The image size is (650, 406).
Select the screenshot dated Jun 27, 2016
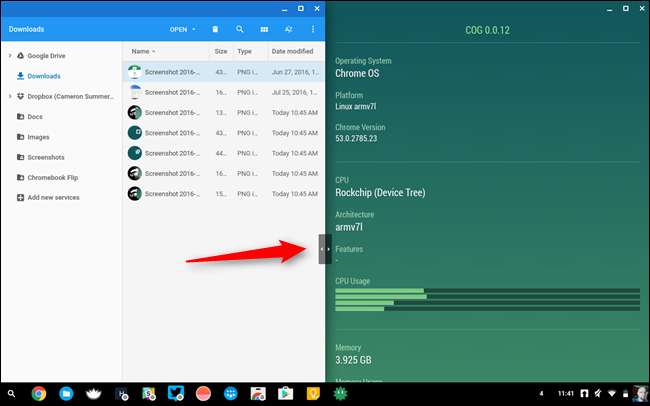(224, 72)
